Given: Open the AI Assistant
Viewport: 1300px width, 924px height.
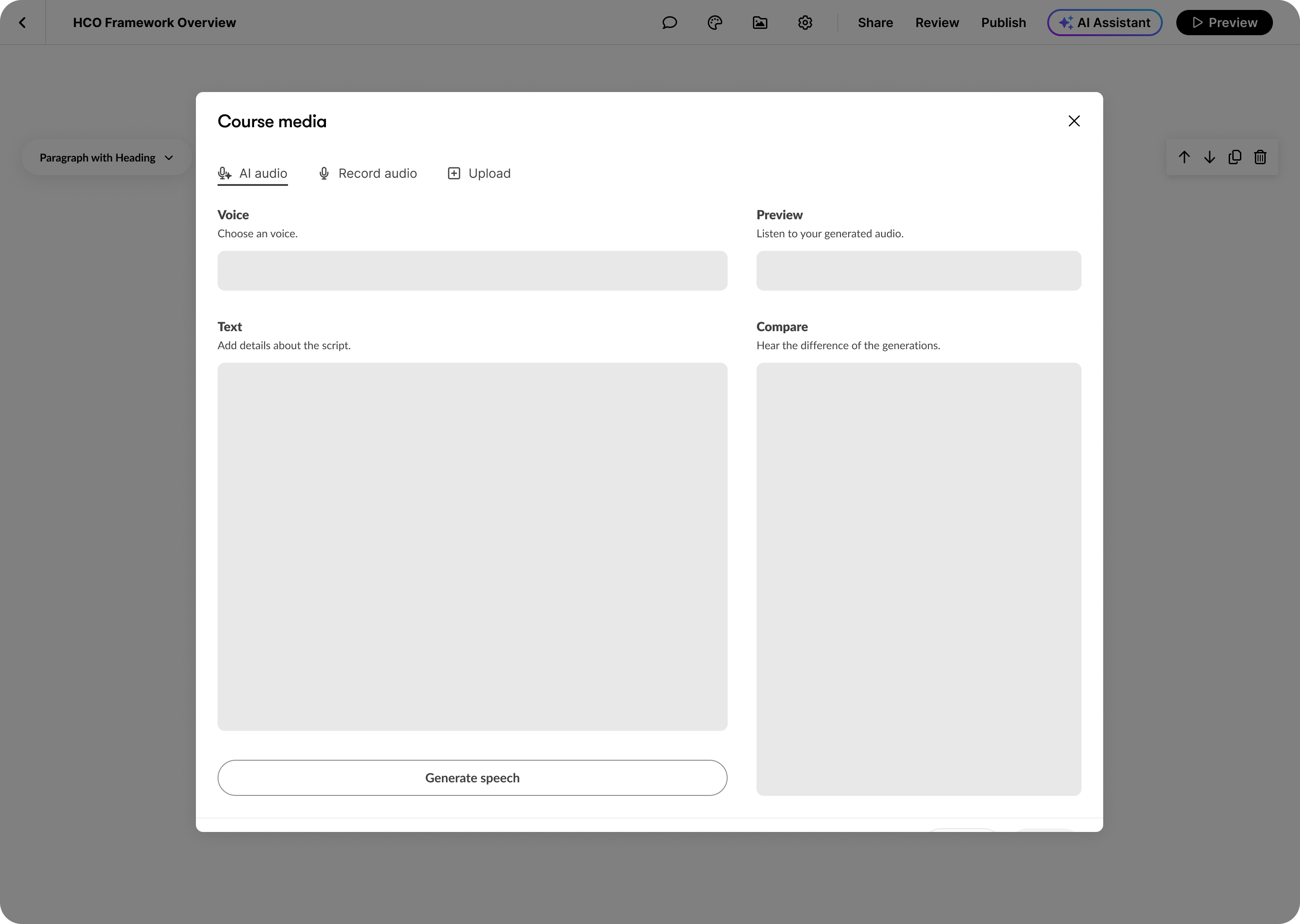Looking at the screenshot, I should point(1104,23).
